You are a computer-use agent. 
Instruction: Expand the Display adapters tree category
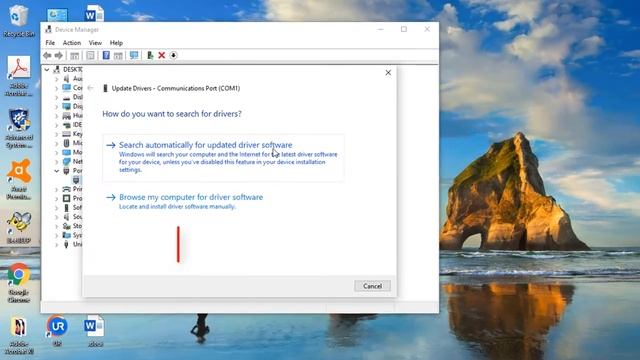pos(57,107)
